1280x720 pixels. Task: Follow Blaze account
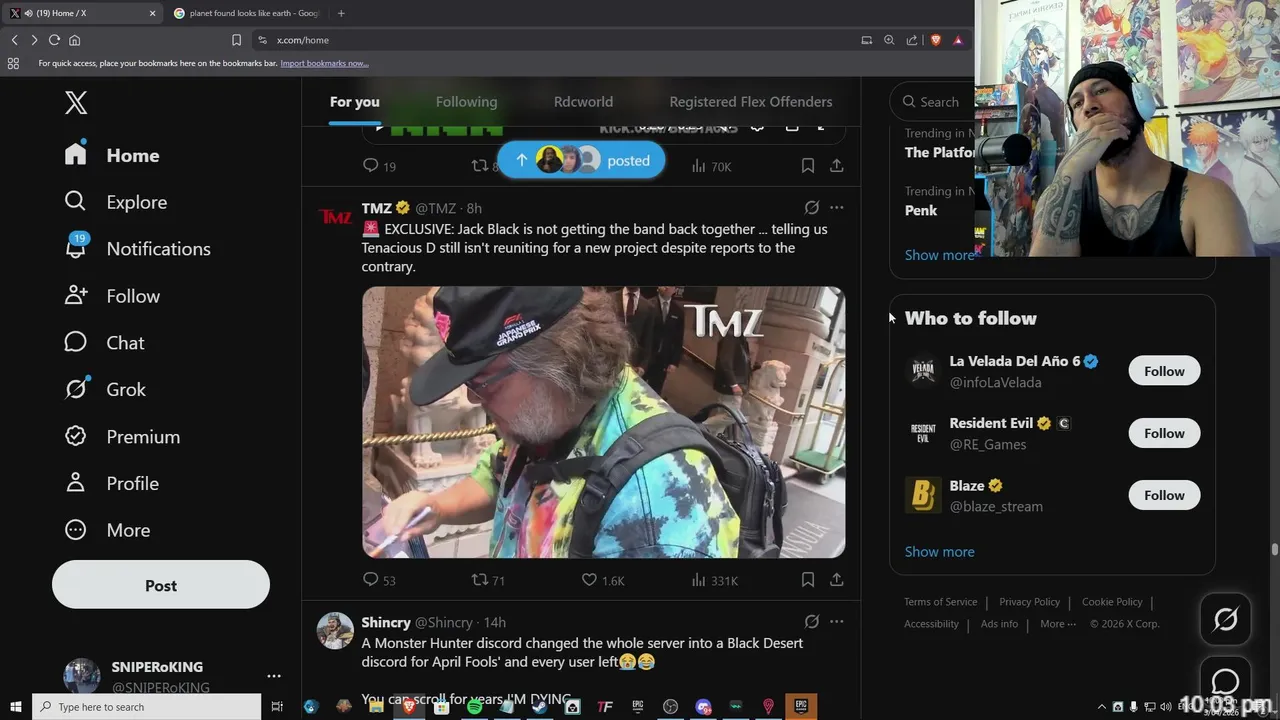click(1164, 495)
